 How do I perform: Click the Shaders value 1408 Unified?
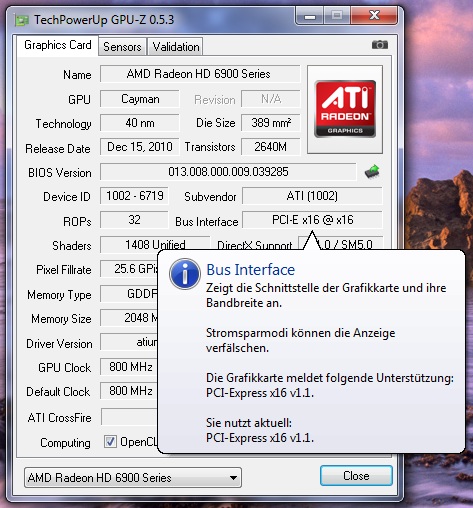pyautogui.click(x=155, y=244)
